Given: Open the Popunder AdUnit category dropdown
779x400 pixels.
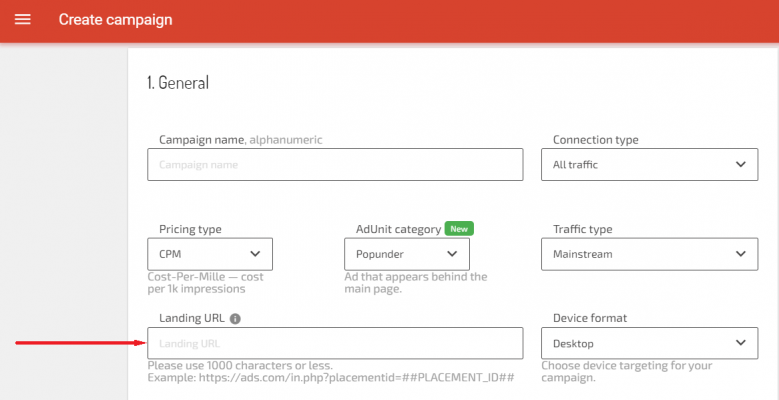Looking at the screenshot, I should tap(407, 254).
